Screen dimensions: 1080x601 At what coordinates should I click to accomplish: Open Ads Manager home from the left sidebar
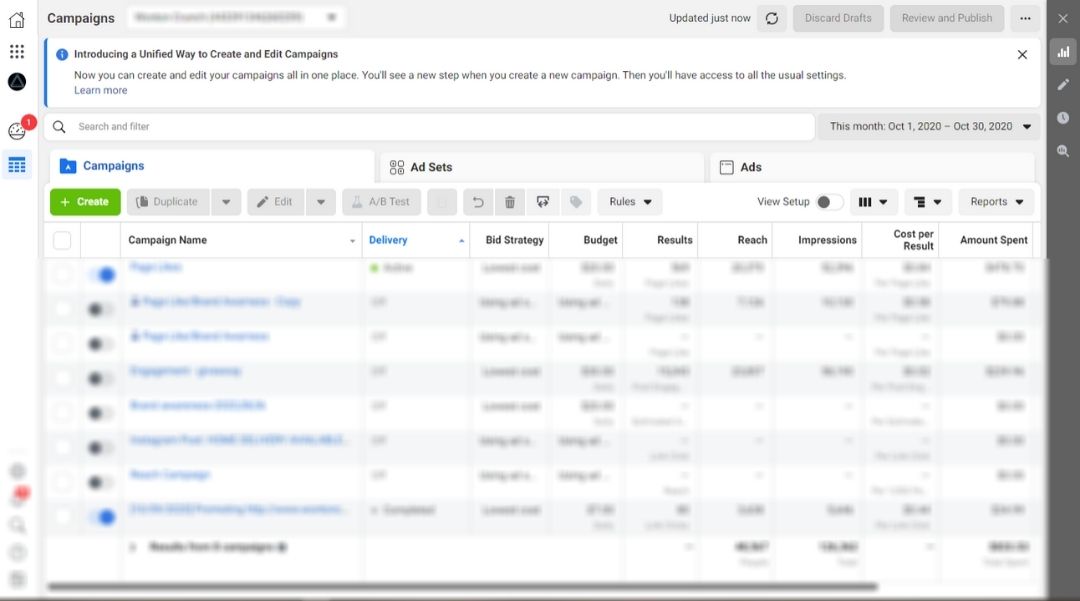click(x=16, y=18)
